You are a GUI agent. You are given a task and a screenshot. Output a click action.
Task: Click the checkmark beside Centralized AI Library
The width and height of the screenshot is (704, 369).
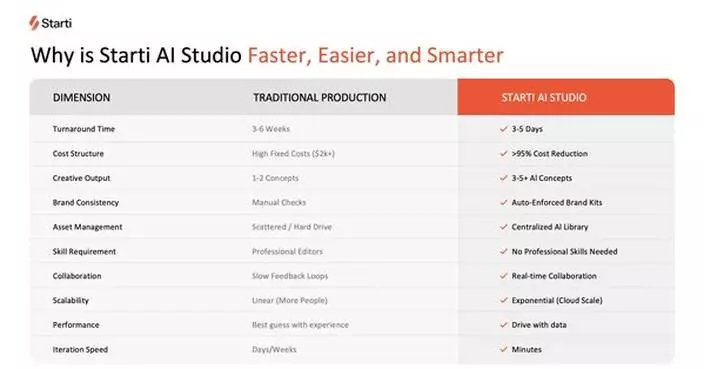pyautogui.click(x=503, y=227)
